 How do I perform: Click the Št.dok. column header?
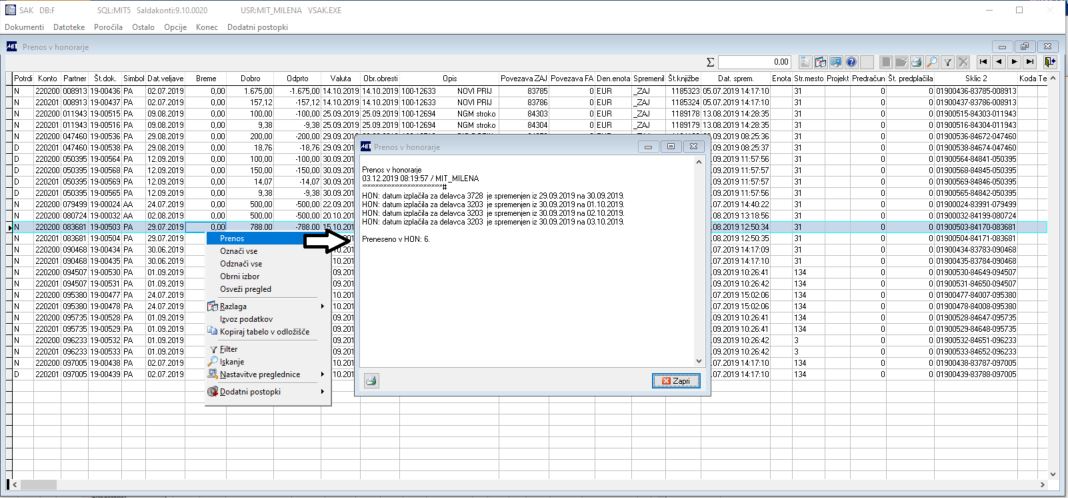106,78
